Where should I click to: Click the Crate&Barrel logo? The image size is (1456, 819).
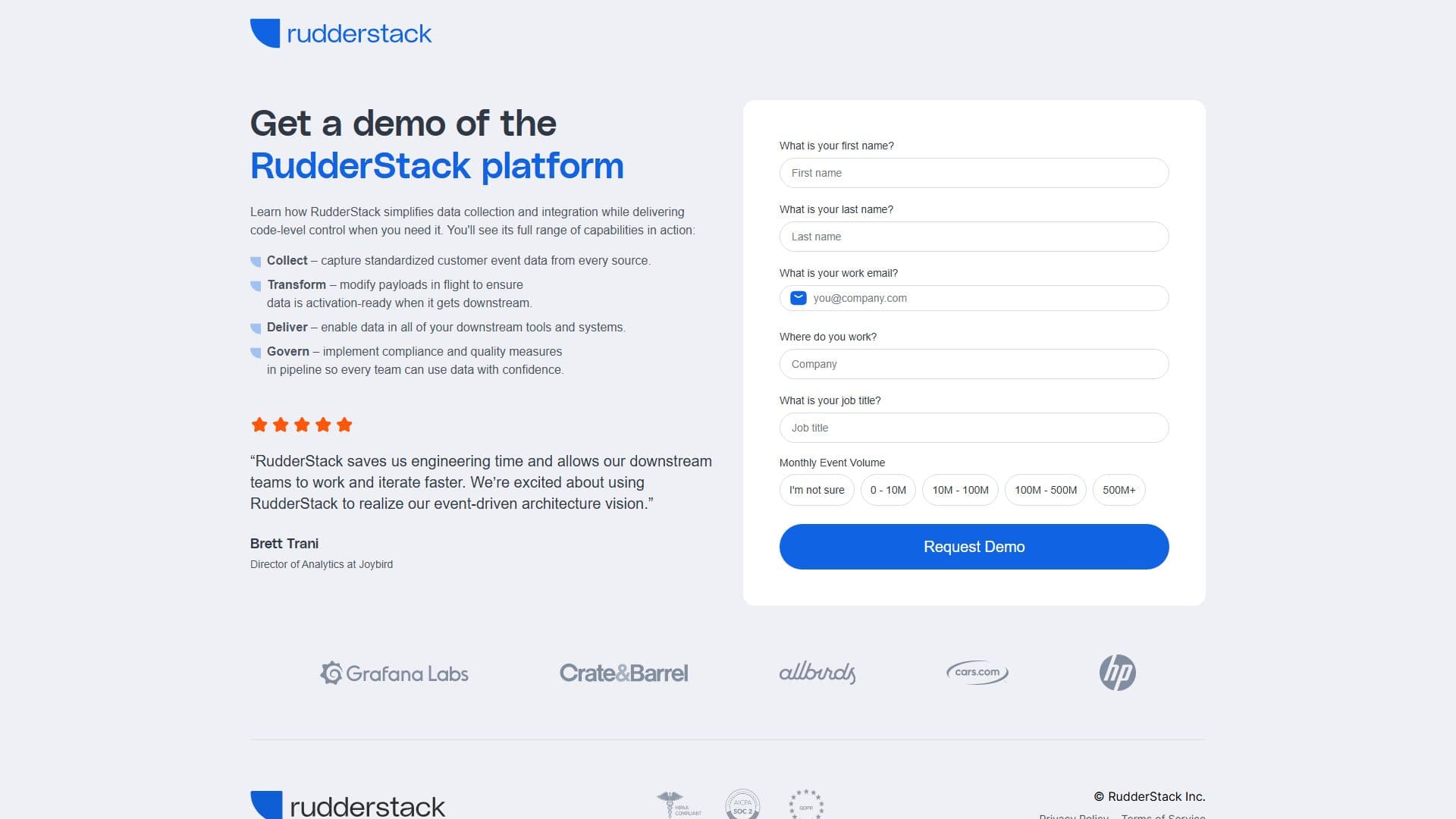[623, 673]
